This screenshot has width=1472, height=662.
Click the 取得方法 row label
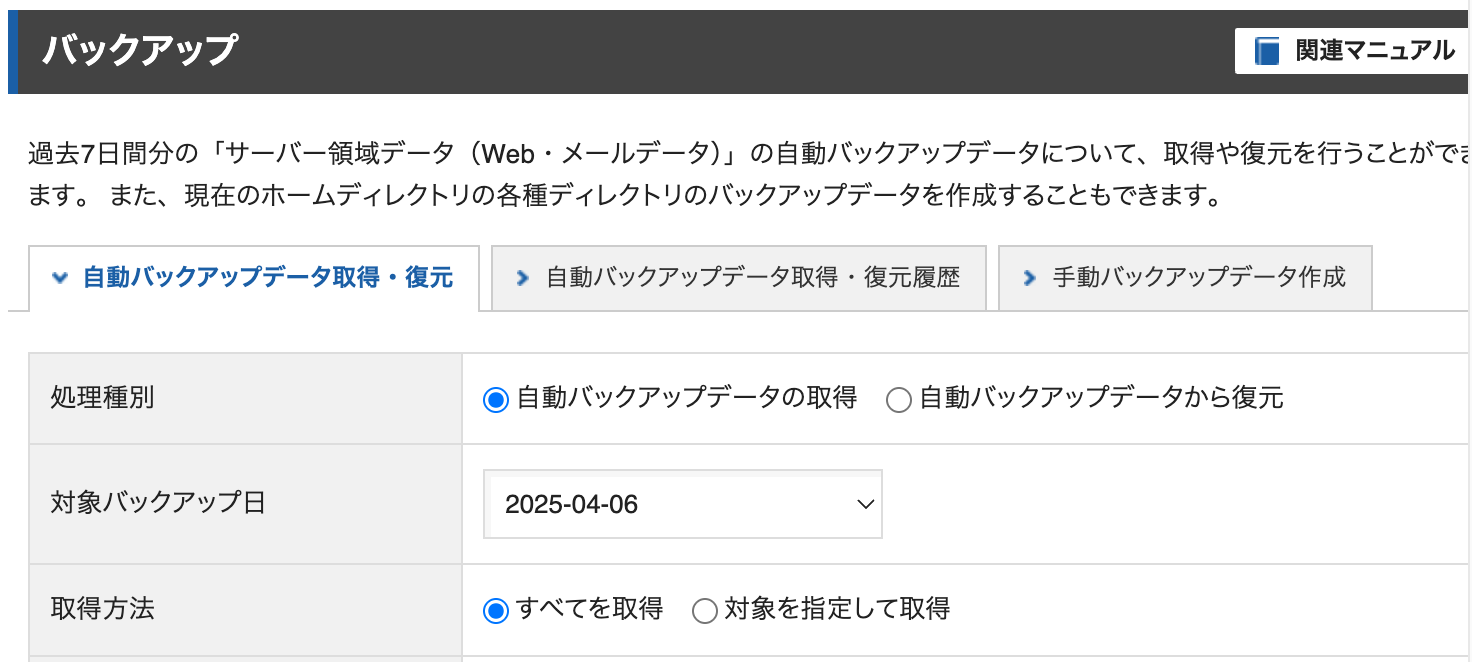pyautogui.click(x=102, y=608)
